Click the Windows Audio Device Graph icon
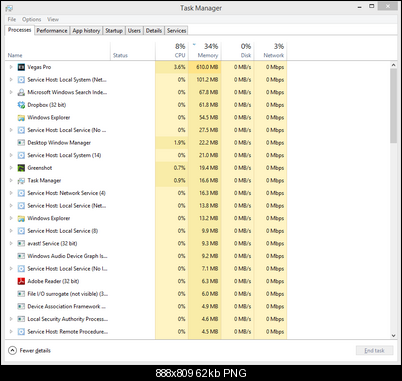 pyautogui.click(x=21, y=256)
